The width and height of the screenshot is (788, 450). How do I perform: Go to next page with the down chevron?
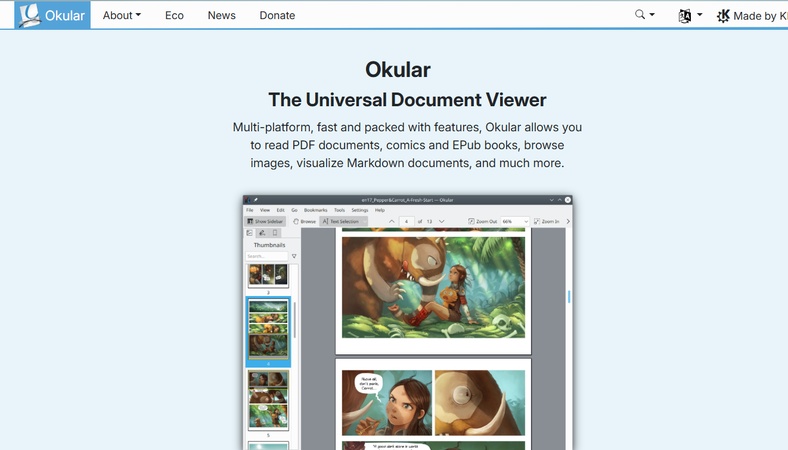click(442, 221)
